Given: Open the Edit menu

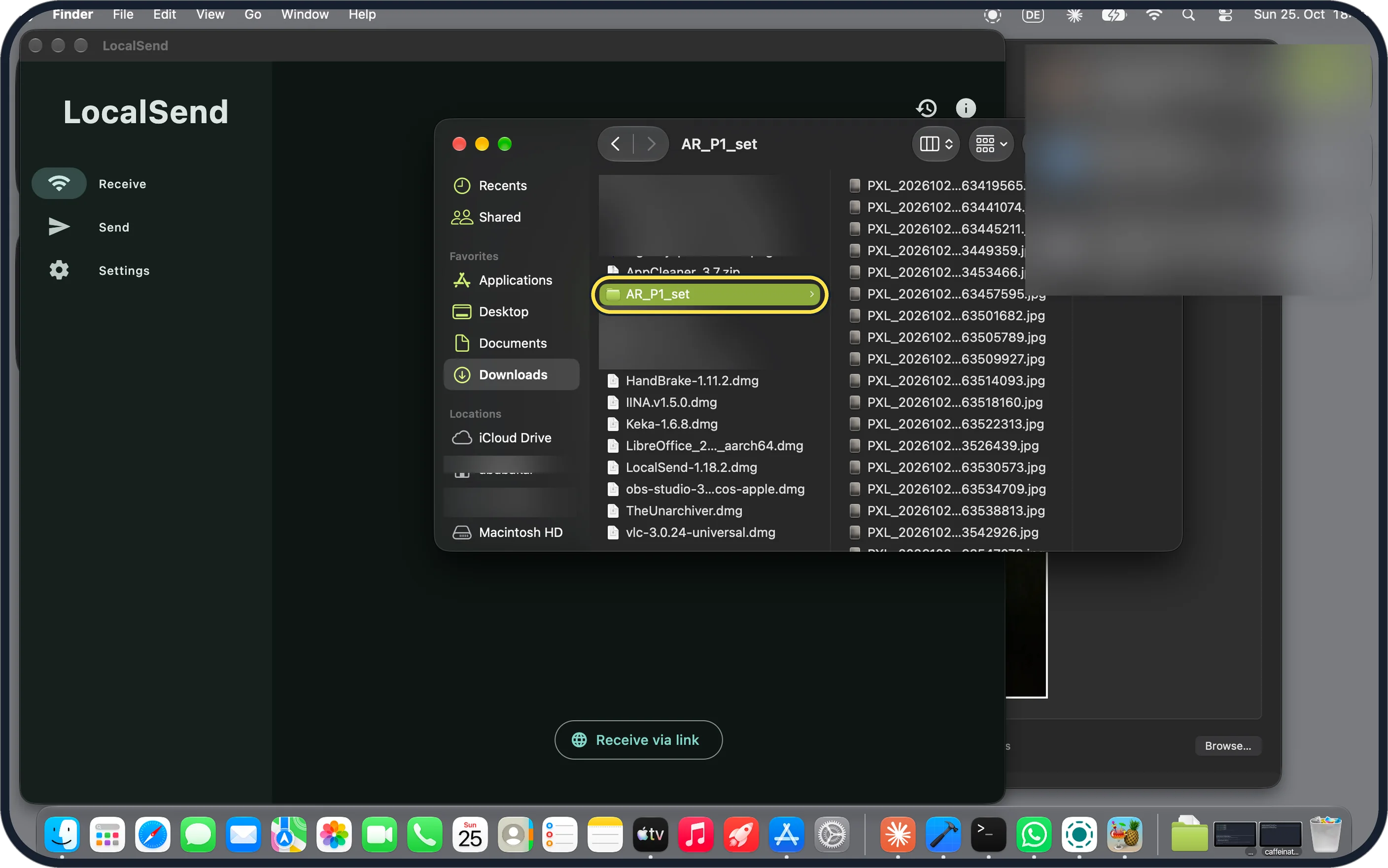Looking at the screenshot, I should click(164, 14).
